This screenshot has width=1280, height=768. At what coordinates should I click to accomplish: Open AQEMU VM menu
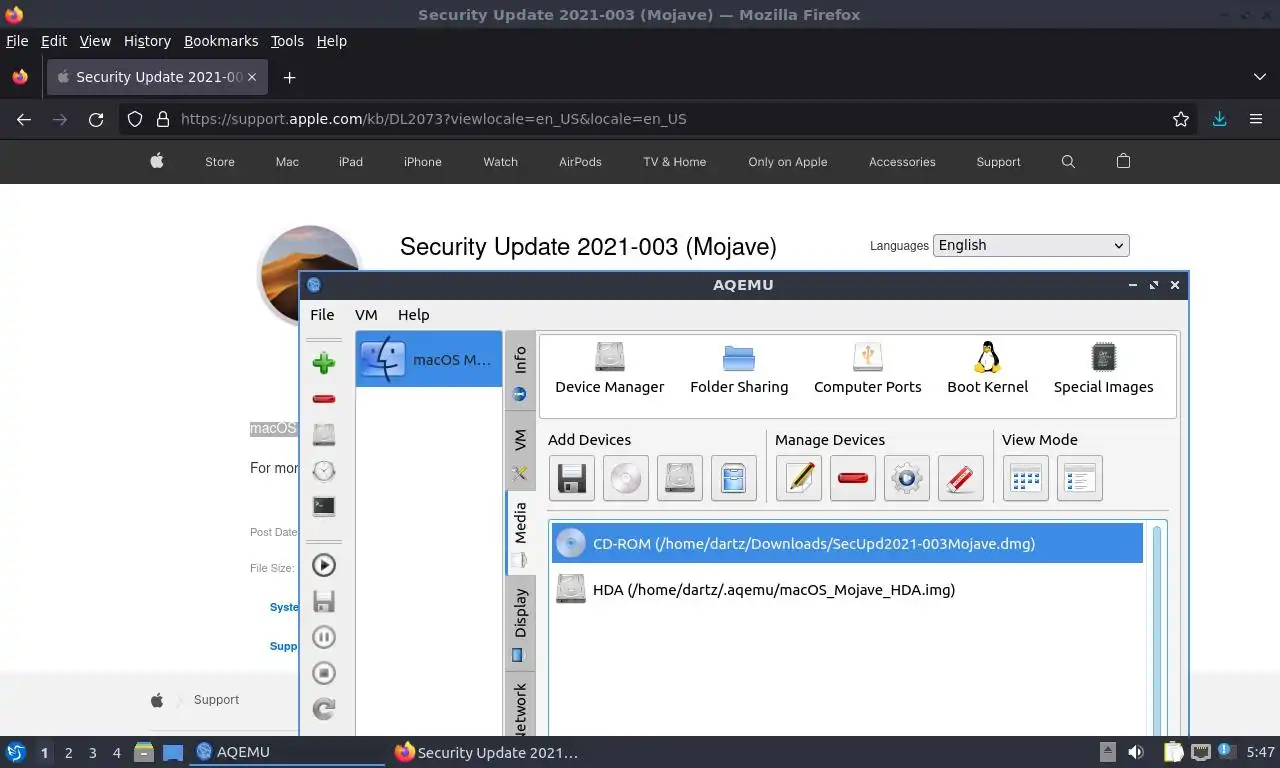[x=366, y=314]
